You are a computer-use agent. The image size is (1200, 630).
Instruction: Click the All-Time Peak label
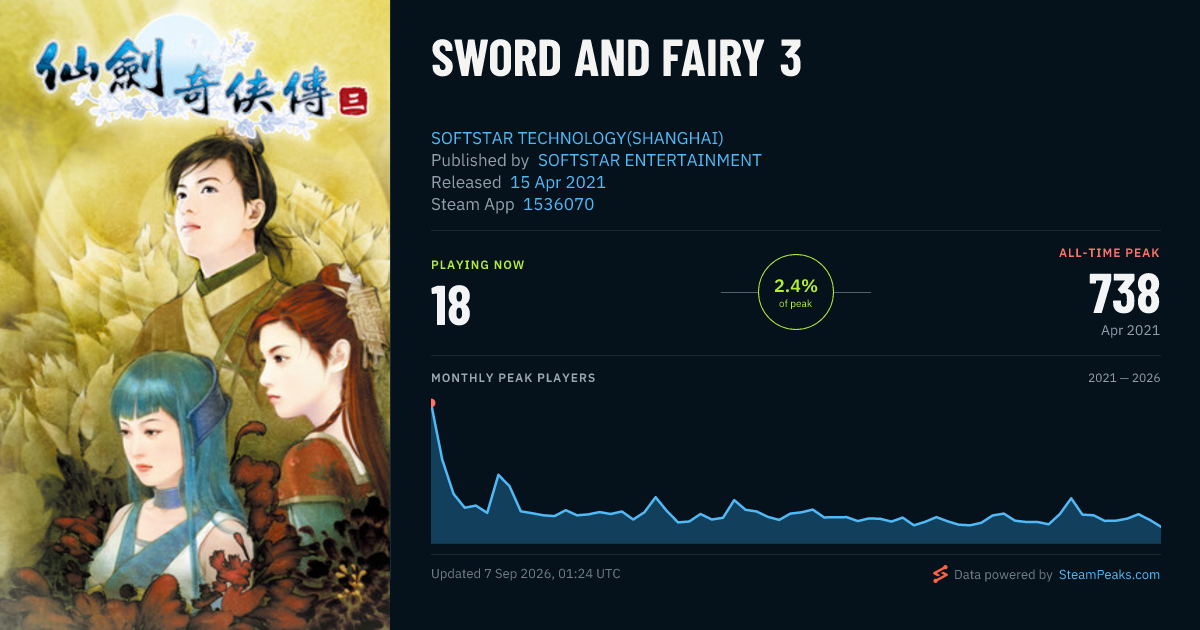tap(1110, 253)
